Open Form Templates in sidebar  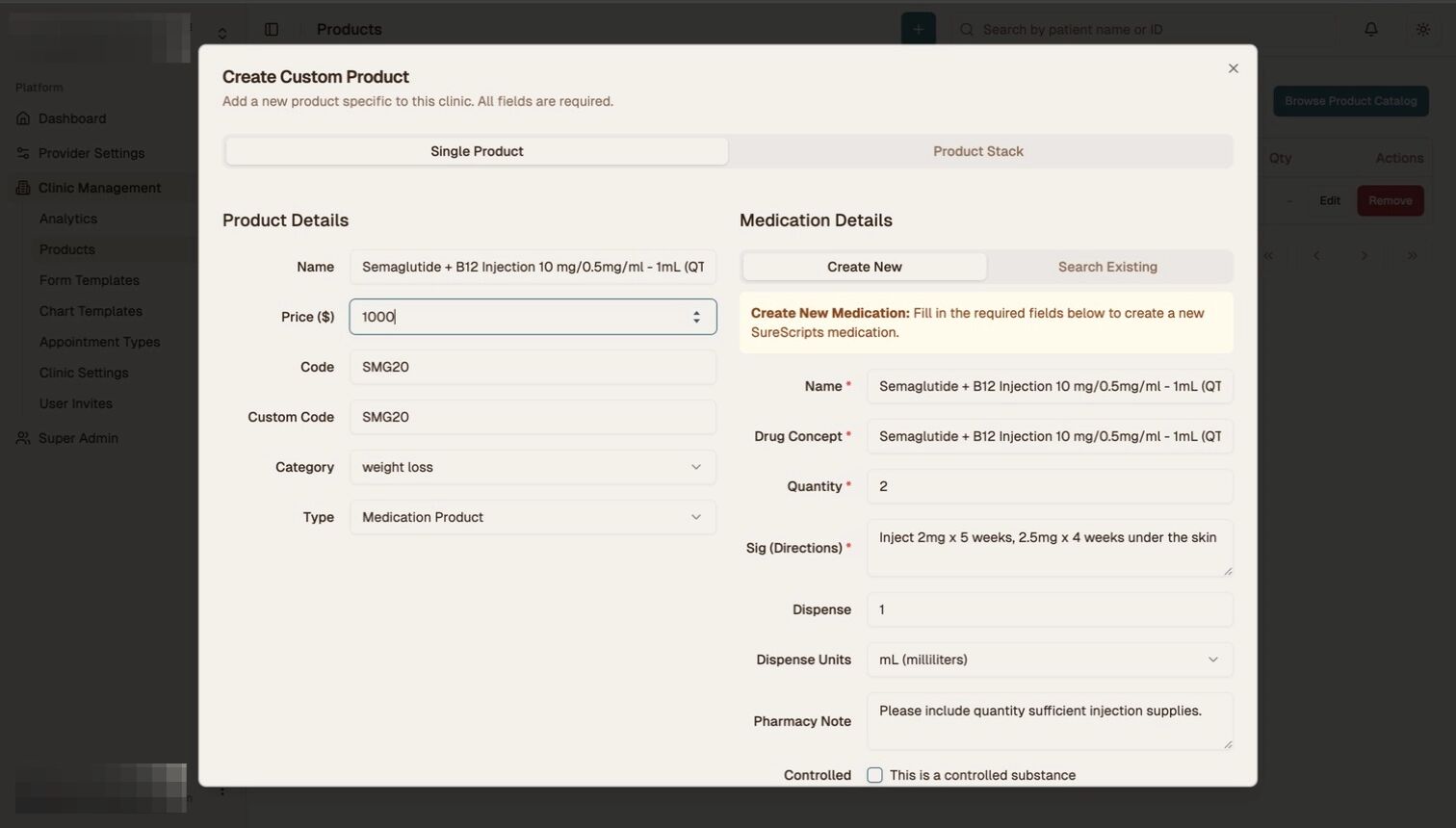90,280
